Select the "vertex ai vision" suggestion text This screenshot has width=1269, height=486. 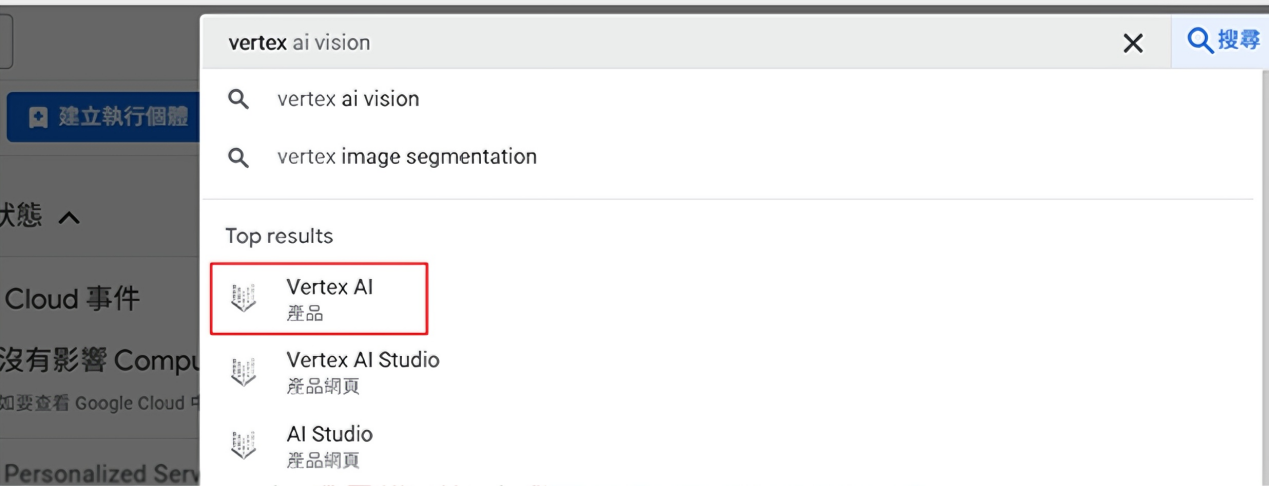348,99
